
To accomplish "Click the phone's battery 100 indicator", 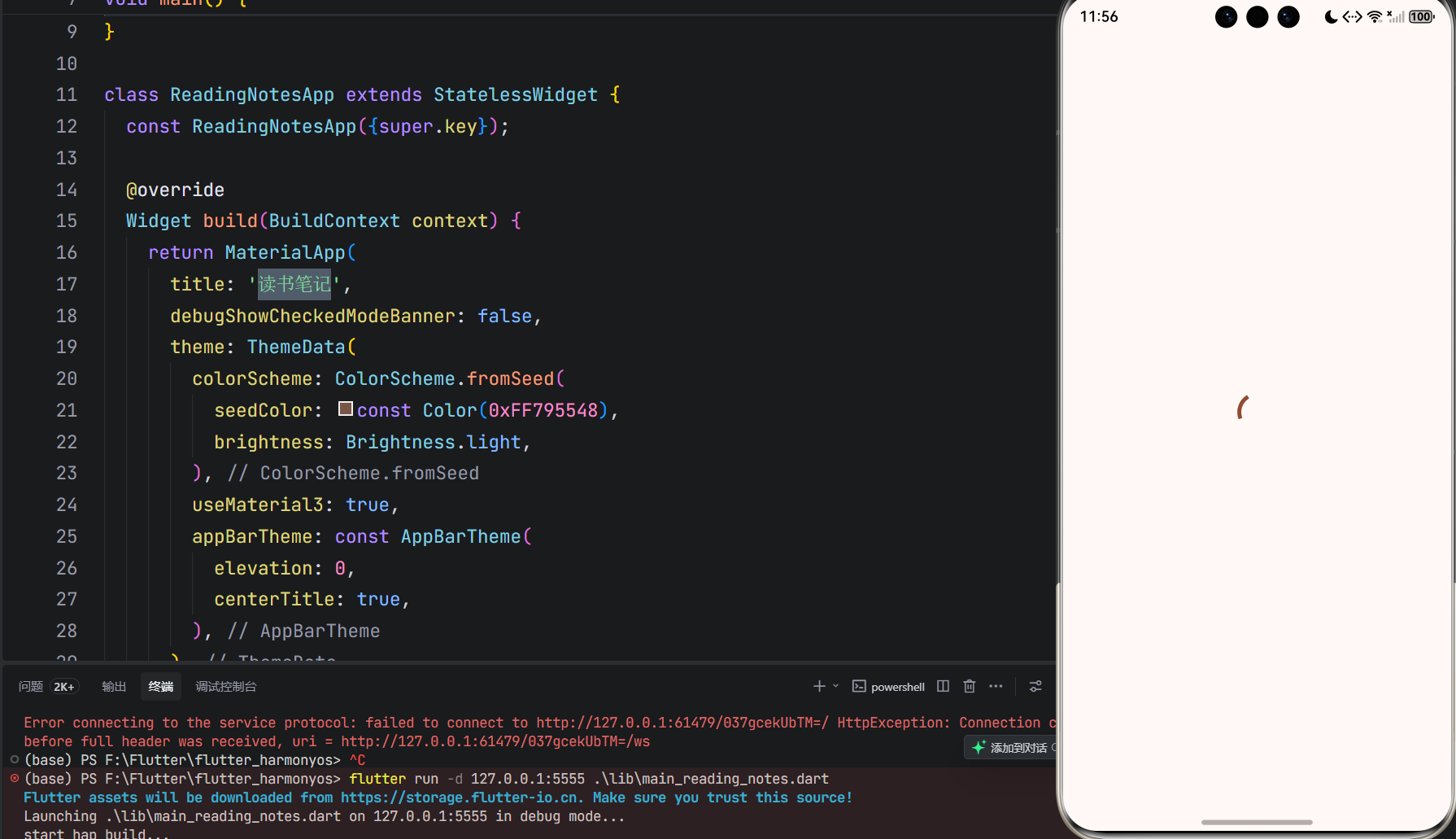I will tap(1421, 16).
